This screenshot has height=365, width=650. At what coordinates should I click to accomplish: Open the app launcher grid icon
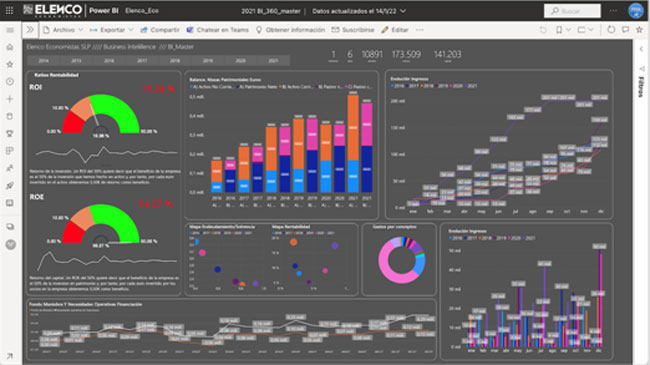pos(9,10)
